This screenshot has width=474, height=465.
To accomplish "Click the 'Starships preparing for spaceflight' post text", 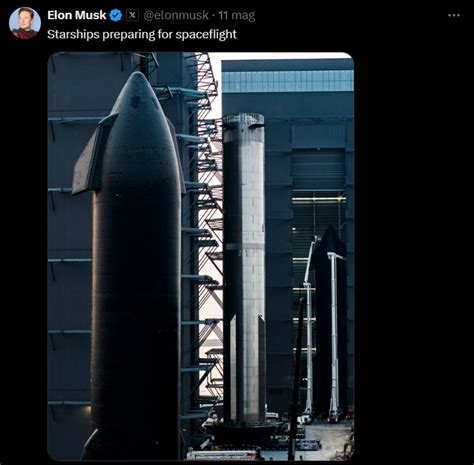I will point(142,34).
